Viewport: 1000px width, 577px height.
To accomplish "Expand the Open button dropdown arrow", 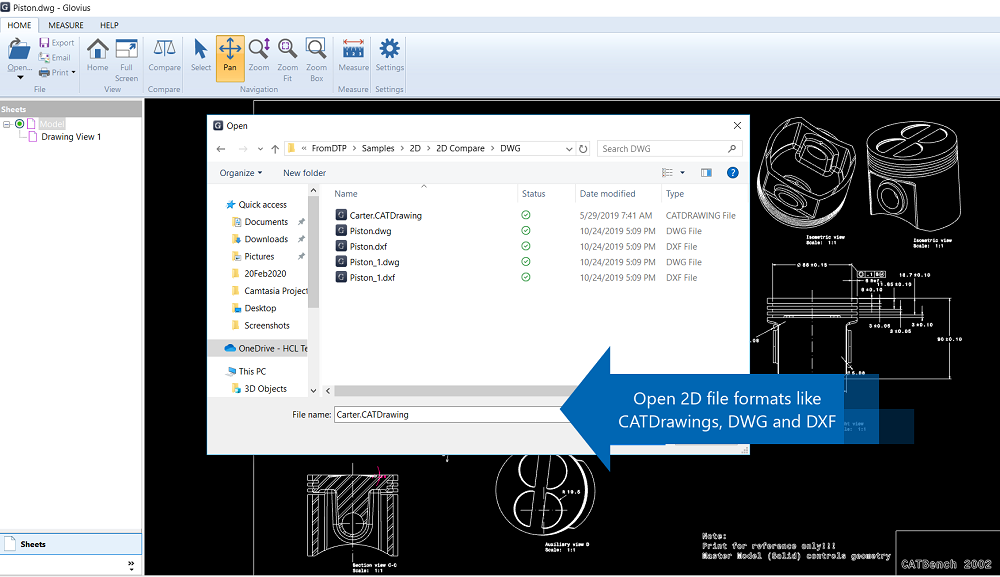I will coord(20,78).
